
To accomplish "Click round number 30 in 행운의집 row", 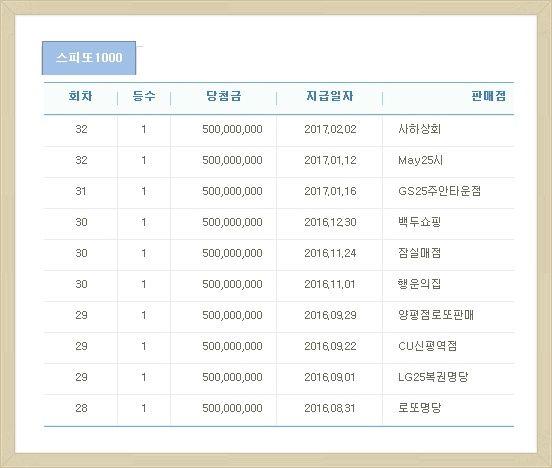I will 81,284.
